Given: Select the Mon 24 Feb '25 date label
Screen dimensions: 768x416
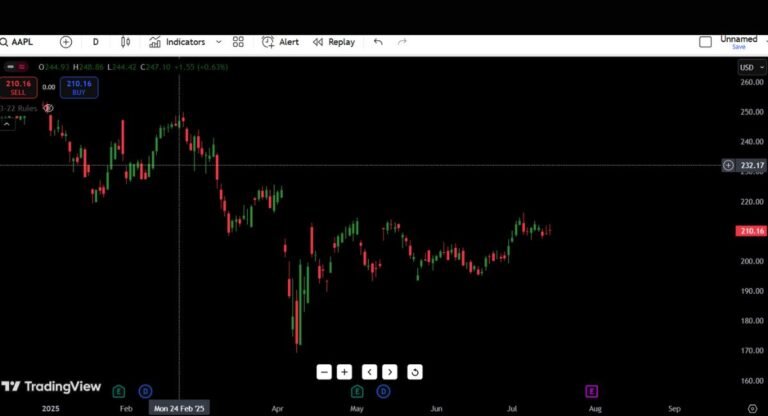Looking at the screenshot, I should [x=179, y=409].
